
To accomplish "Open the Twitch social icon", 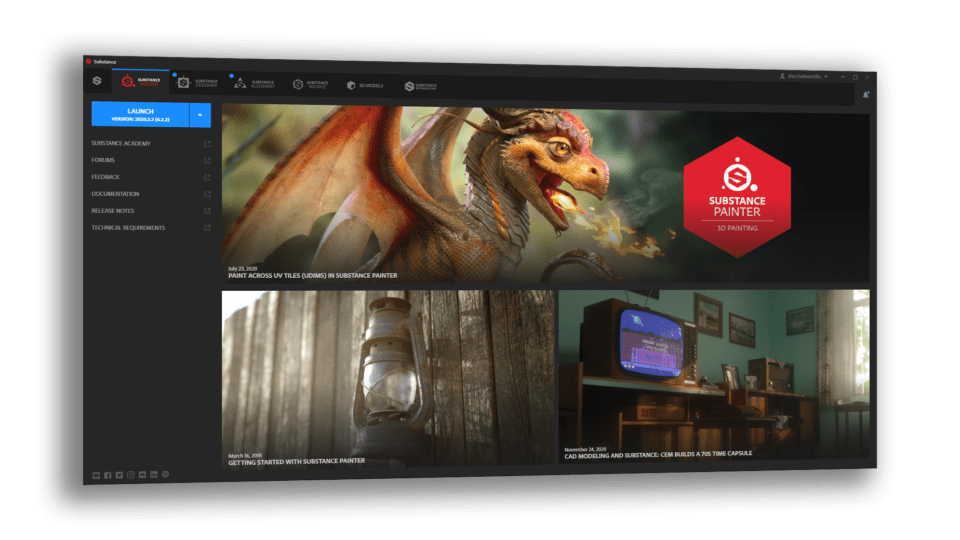I will (143, 474).
